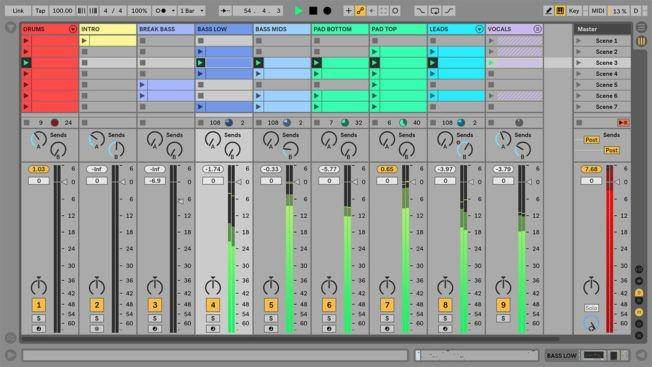Viewport: 652px width, 367px height.
Task: Fold the DRUMS group track
Action: (x=73, y=29)
